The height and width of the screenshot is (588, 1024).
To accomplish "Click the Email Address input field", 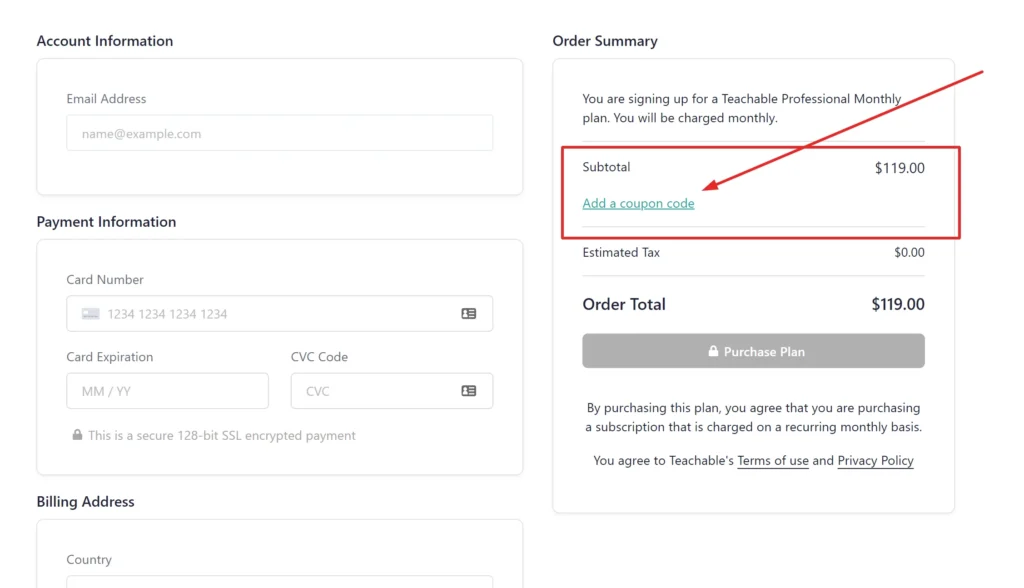I will click(278, 132).
